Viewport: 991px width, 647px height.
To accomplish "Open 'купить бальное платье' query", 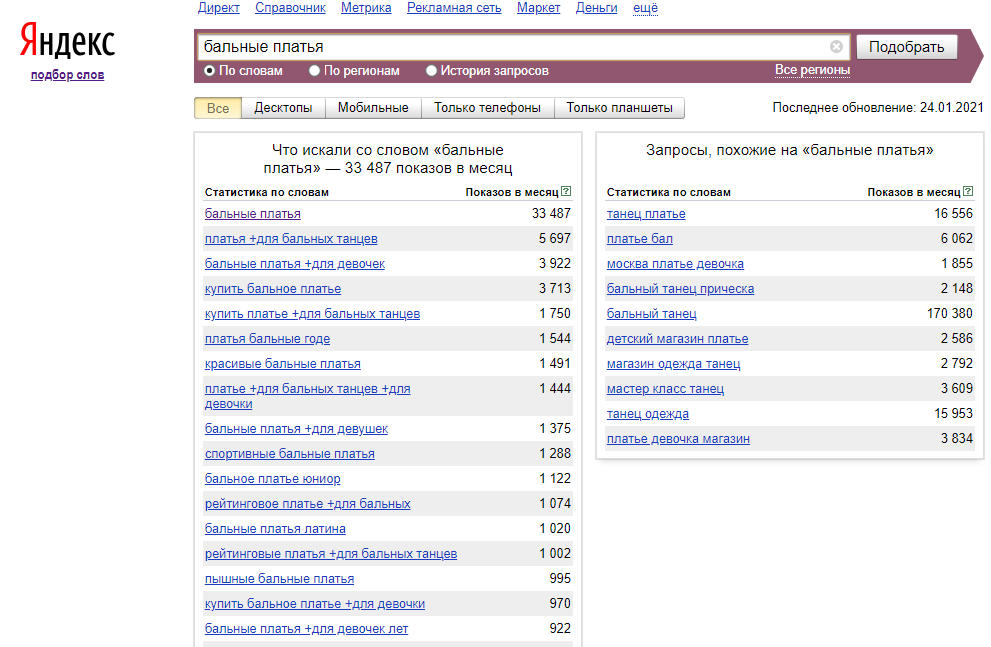I will [273, 289].
